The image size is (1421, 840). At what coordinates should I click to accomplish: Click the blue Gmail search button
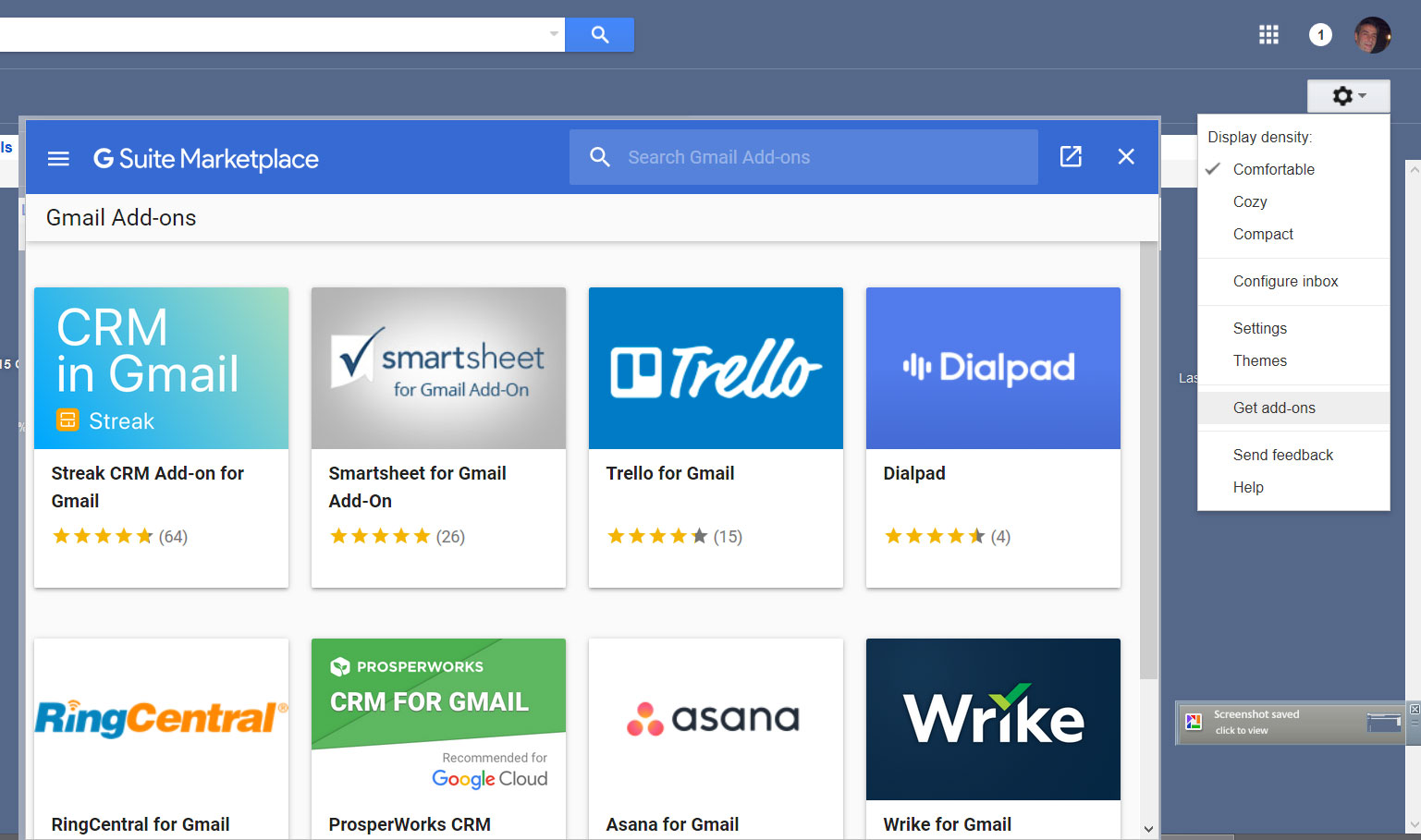tap(599, 34)
